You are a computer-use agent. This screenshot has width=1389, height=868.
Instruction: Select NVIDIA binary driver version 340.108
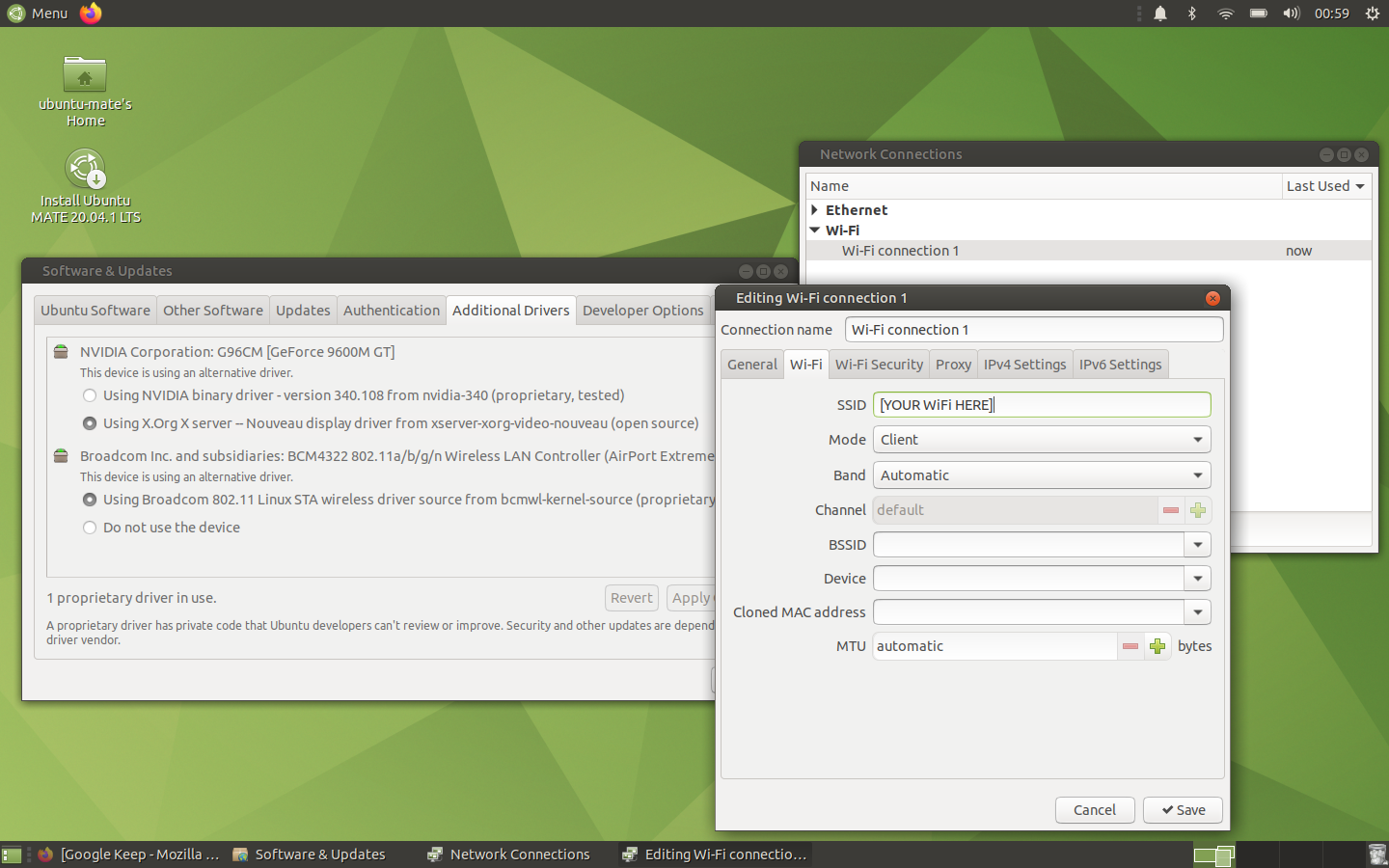tap(90, 395)
